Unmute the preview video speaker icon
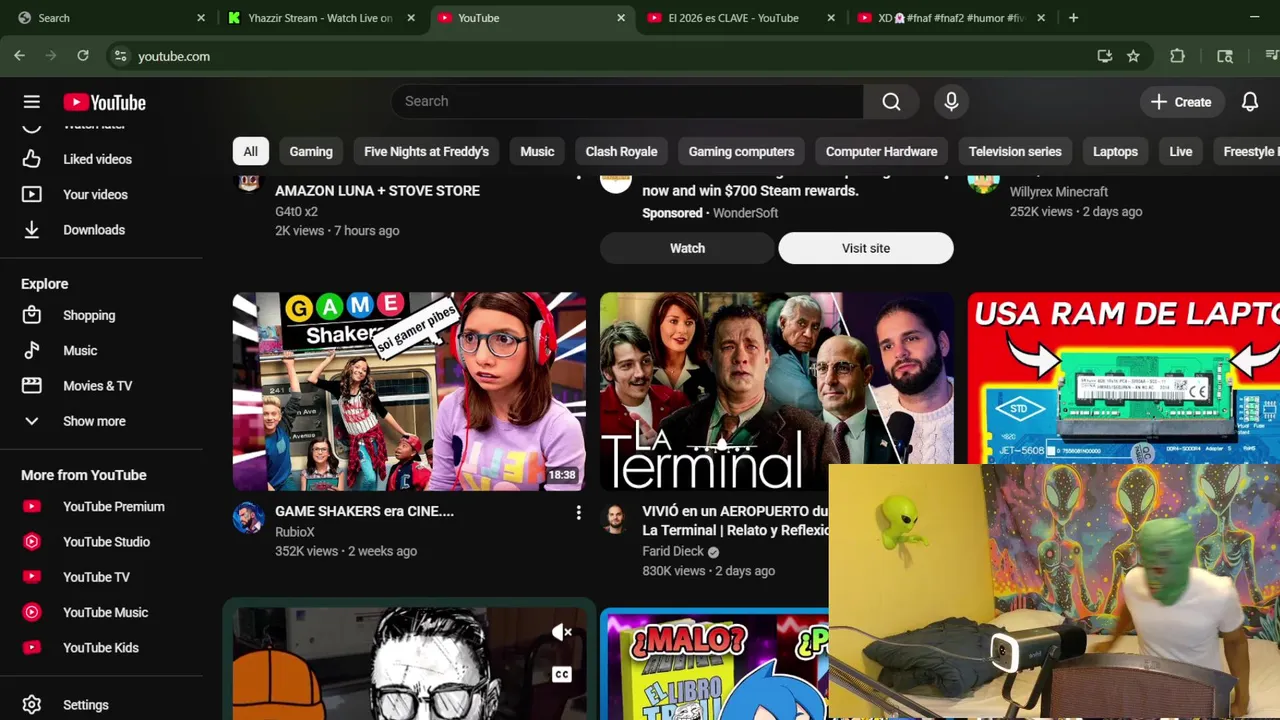 pyautogui.click(x=562, y=632)
